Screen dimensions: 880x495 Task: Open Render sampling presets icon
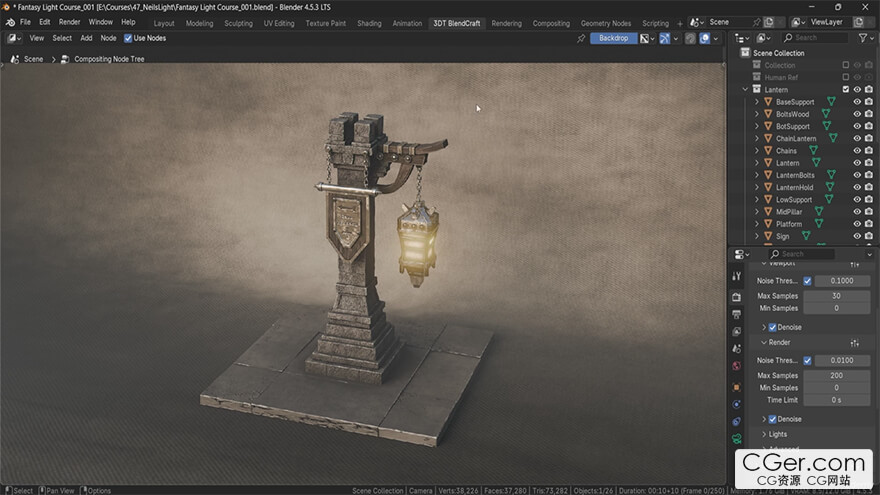point(855,342)
